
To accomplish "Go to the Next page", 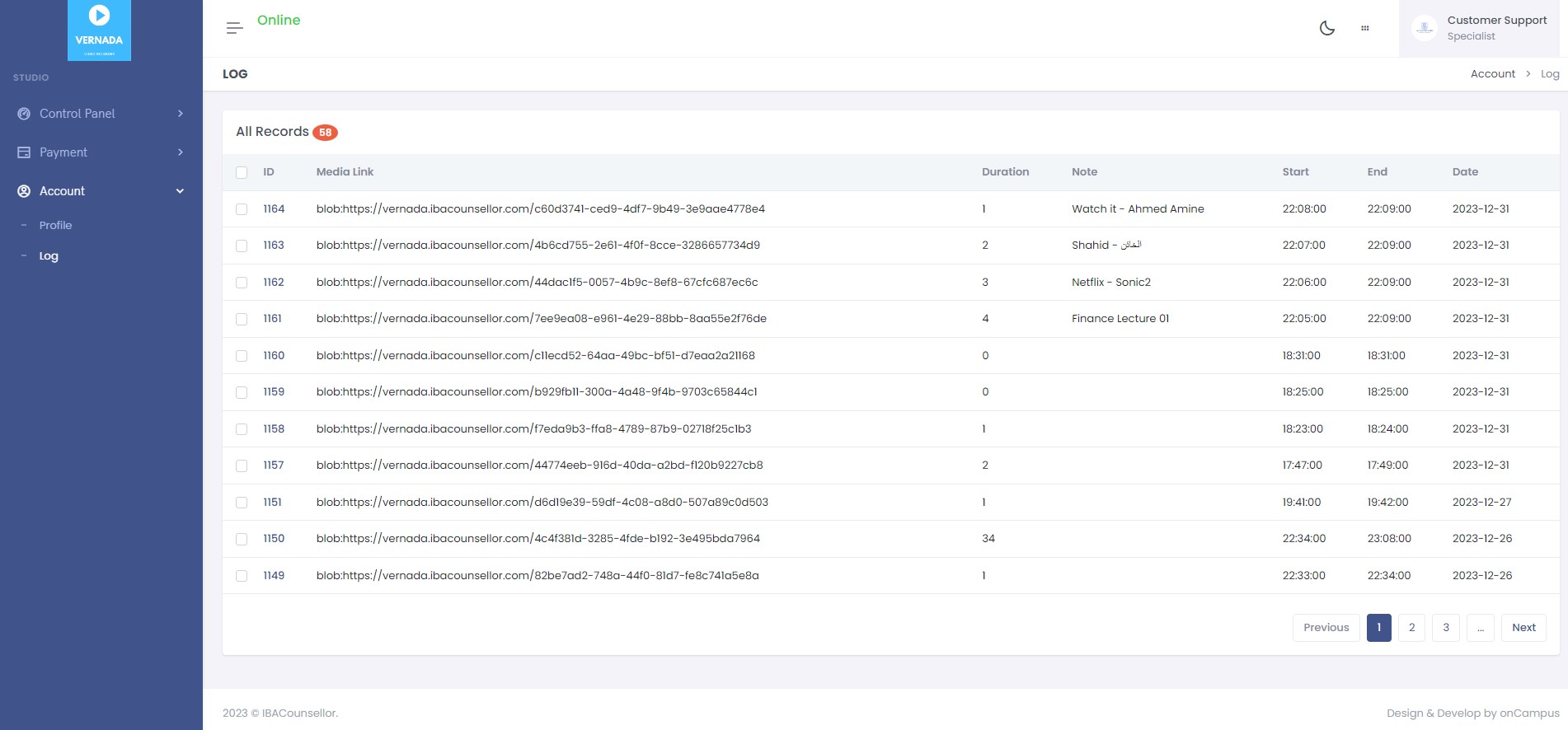I will [x=1523, y=628].
